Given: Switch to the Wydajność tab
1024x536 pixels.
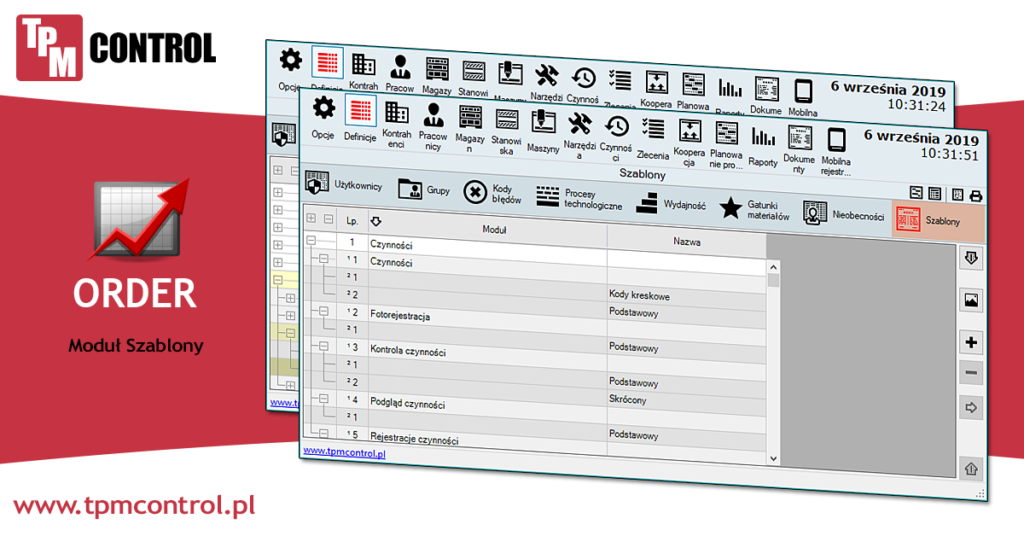Looking at the screenshot, I should pos(671,204).
